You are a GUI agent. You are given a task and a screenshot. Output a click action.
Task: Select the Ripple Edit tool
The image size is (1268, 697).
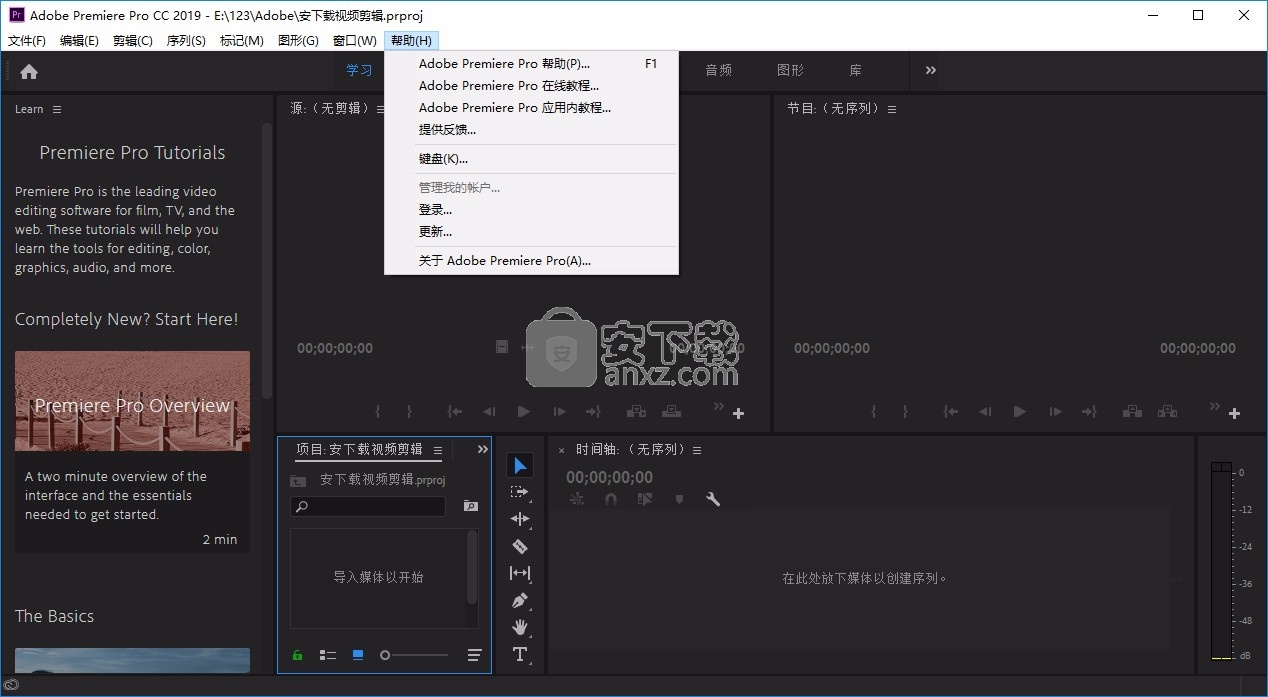[520, 519]
